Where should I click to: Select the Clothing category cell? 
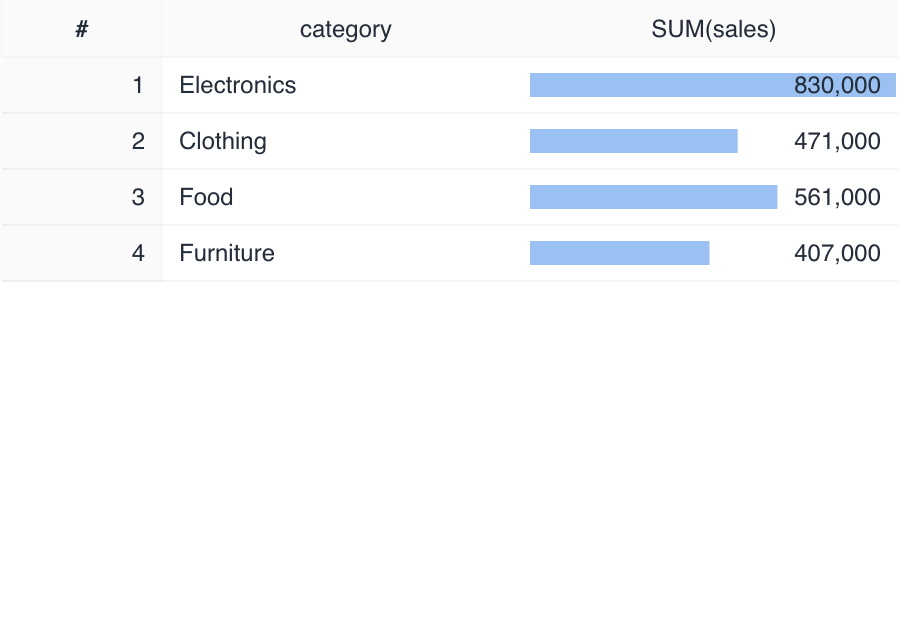click(x=223, y=142)
